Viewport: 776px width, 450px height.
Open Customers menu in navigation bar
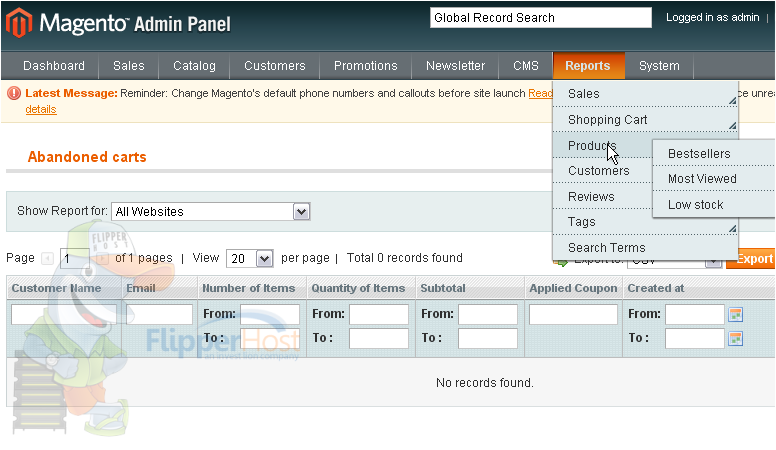[275, 65]
